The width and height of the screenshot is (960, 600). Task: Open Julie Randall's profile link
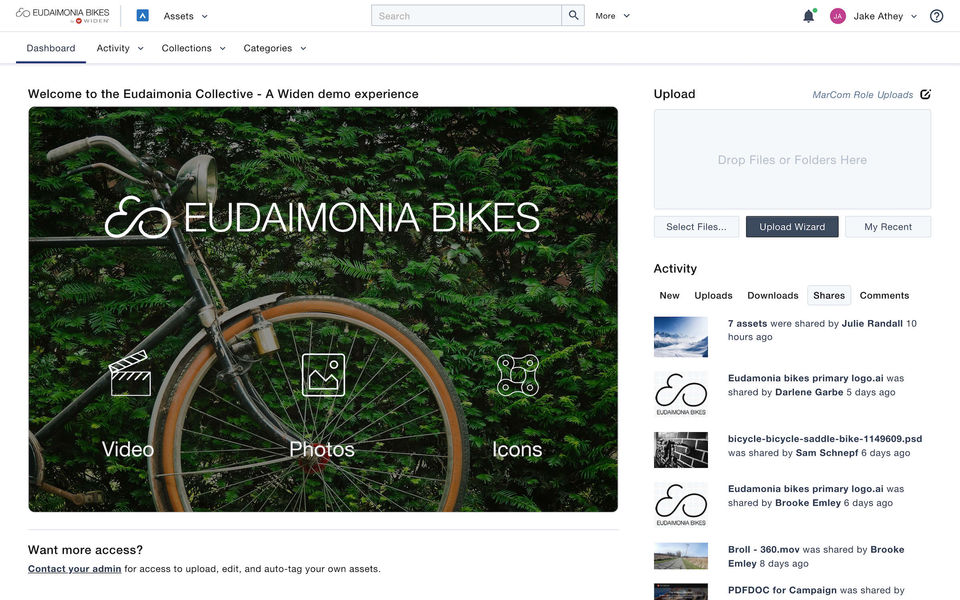[872, 323]
